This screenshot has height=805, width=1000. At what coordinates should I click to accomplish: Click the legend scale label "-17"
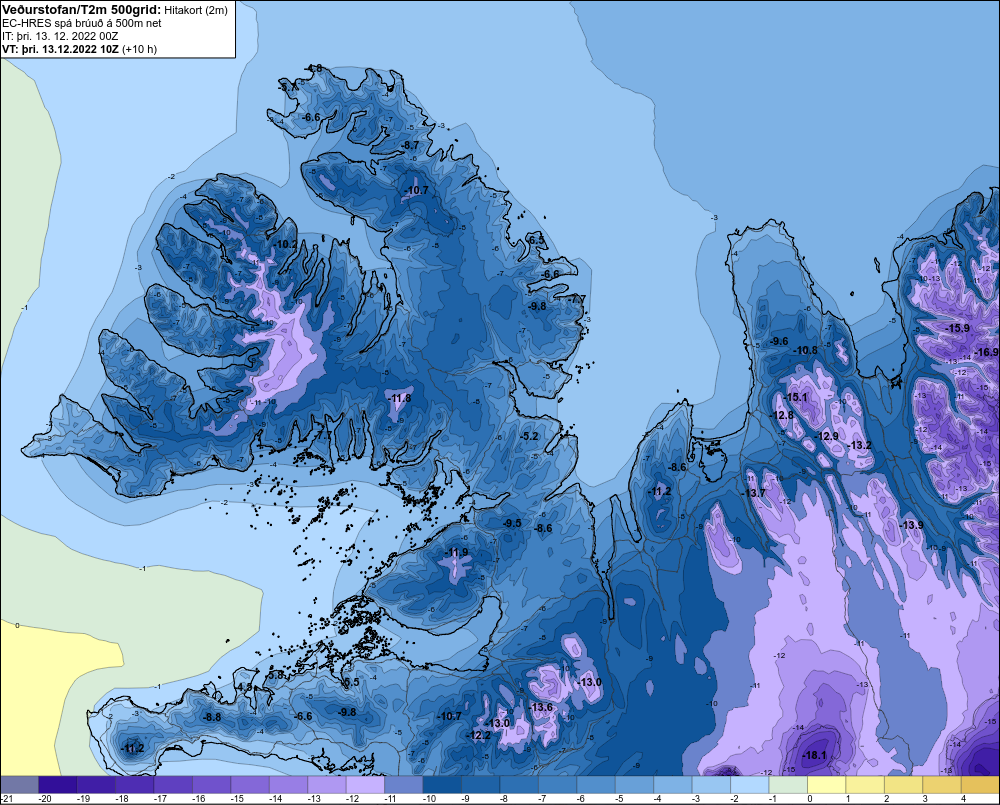coord(160,799)
